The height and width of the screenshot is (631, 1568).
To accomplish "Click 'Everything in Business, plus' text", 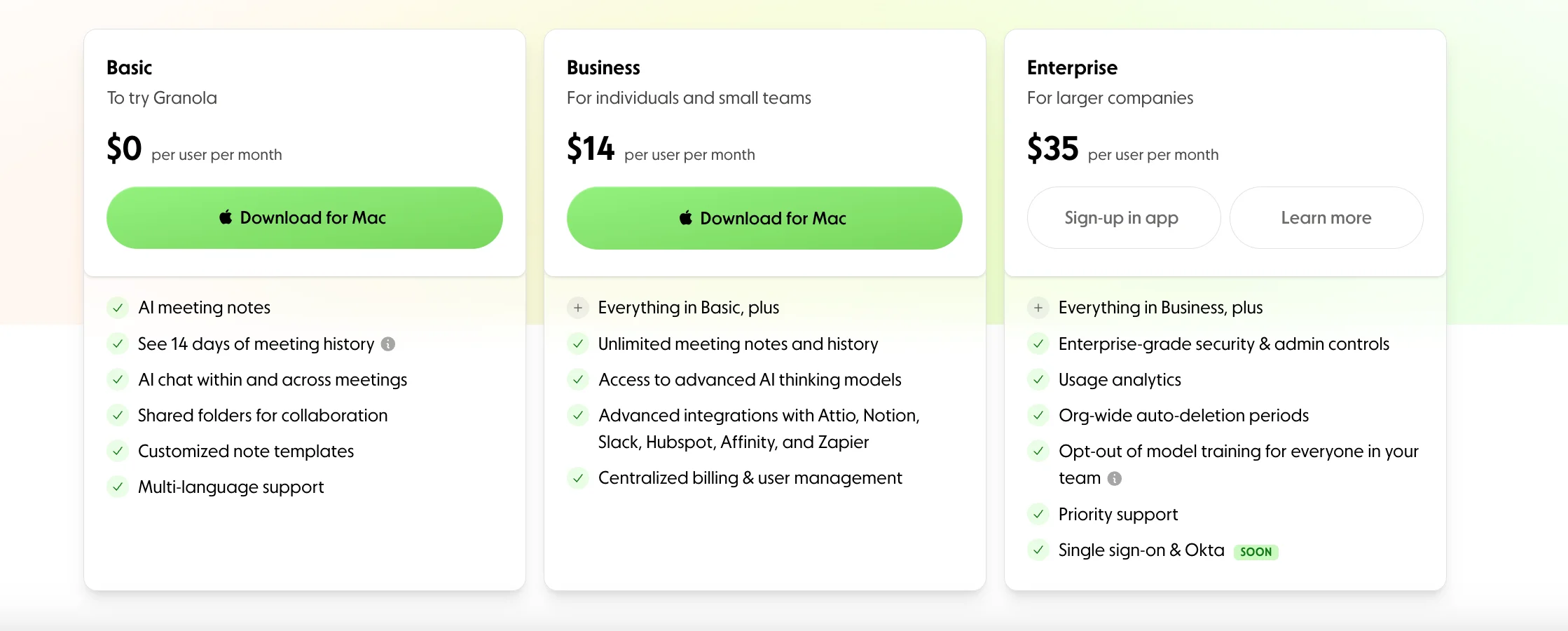I will click(1160, 308).
